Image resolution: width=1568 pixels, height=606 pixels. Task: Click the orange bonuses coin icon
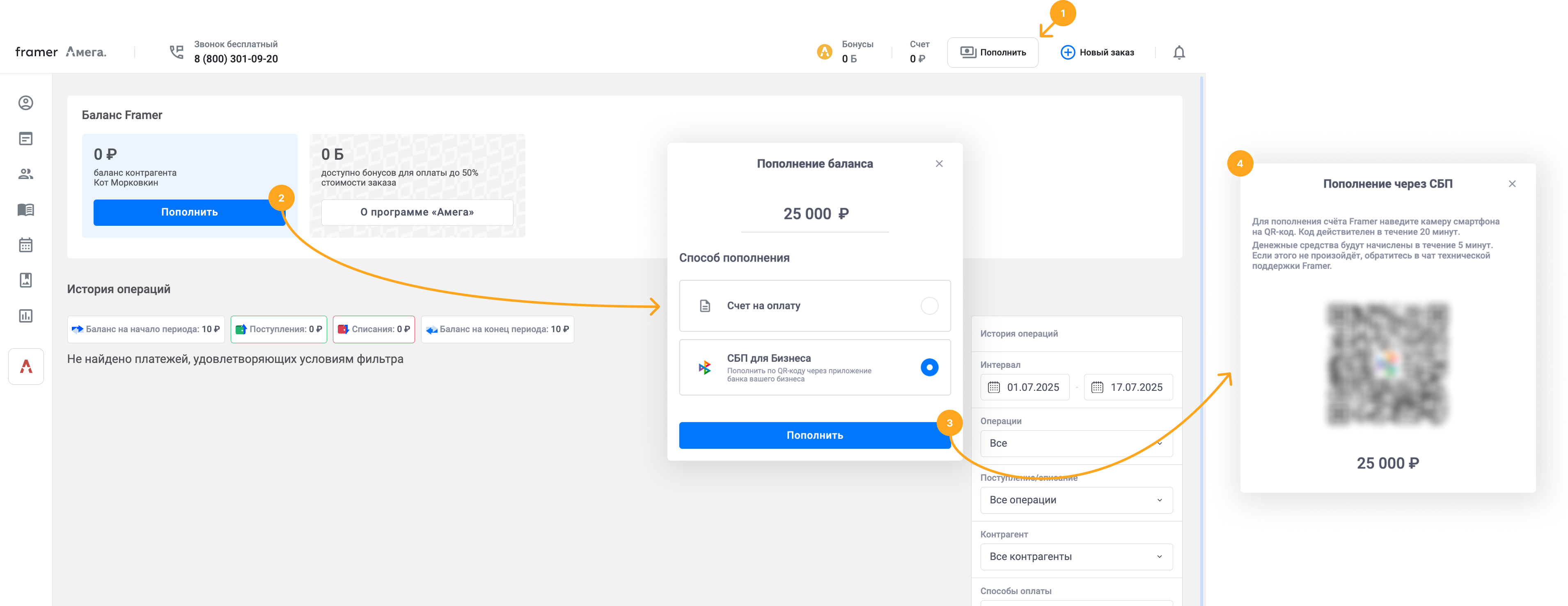coord(824,53)
